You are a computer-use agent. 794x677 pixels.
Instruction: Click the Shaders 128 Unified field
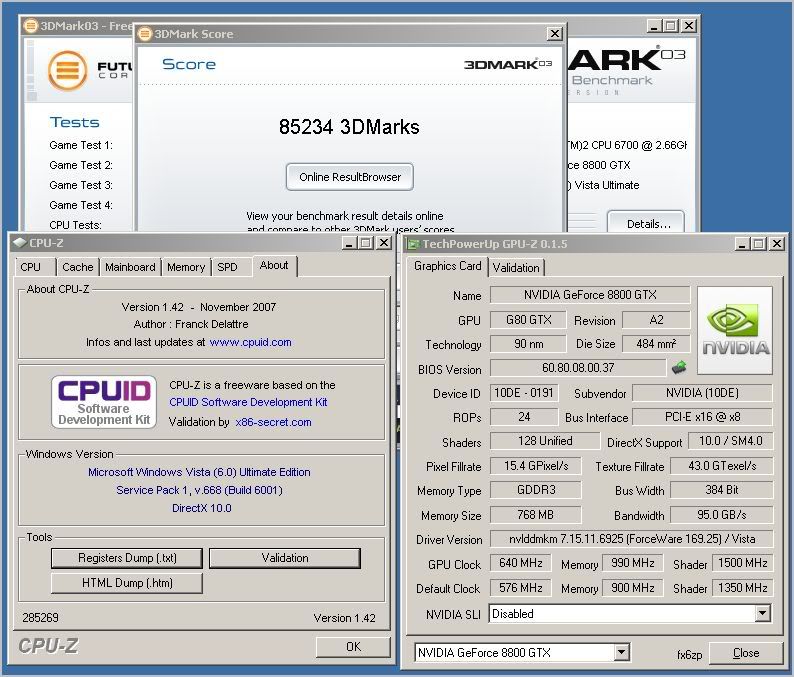(545, 441)
